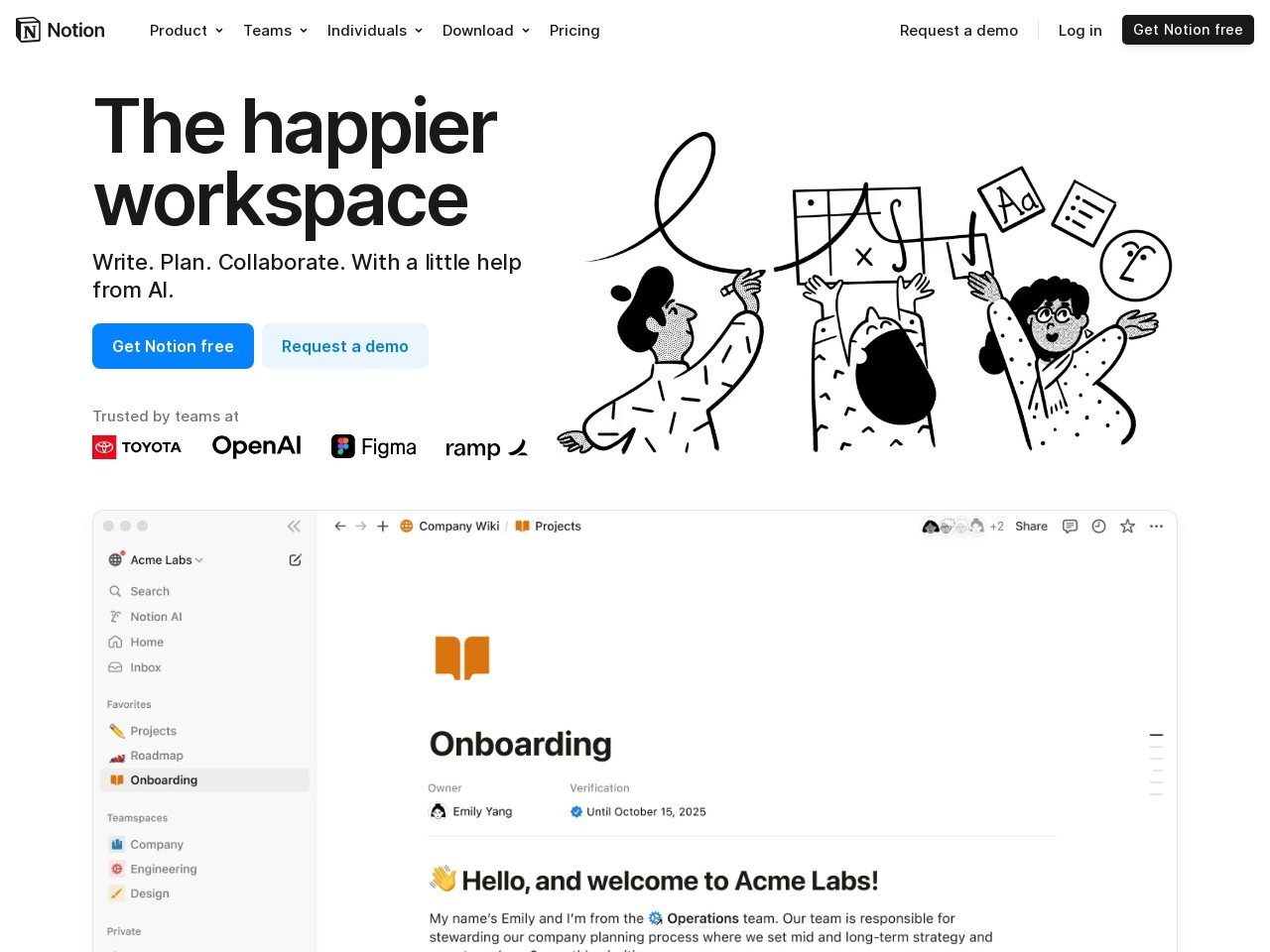This screenshot has height=952, width=1270.
Task: Favorite the page using the star icon
Action: pos(1127,526)
